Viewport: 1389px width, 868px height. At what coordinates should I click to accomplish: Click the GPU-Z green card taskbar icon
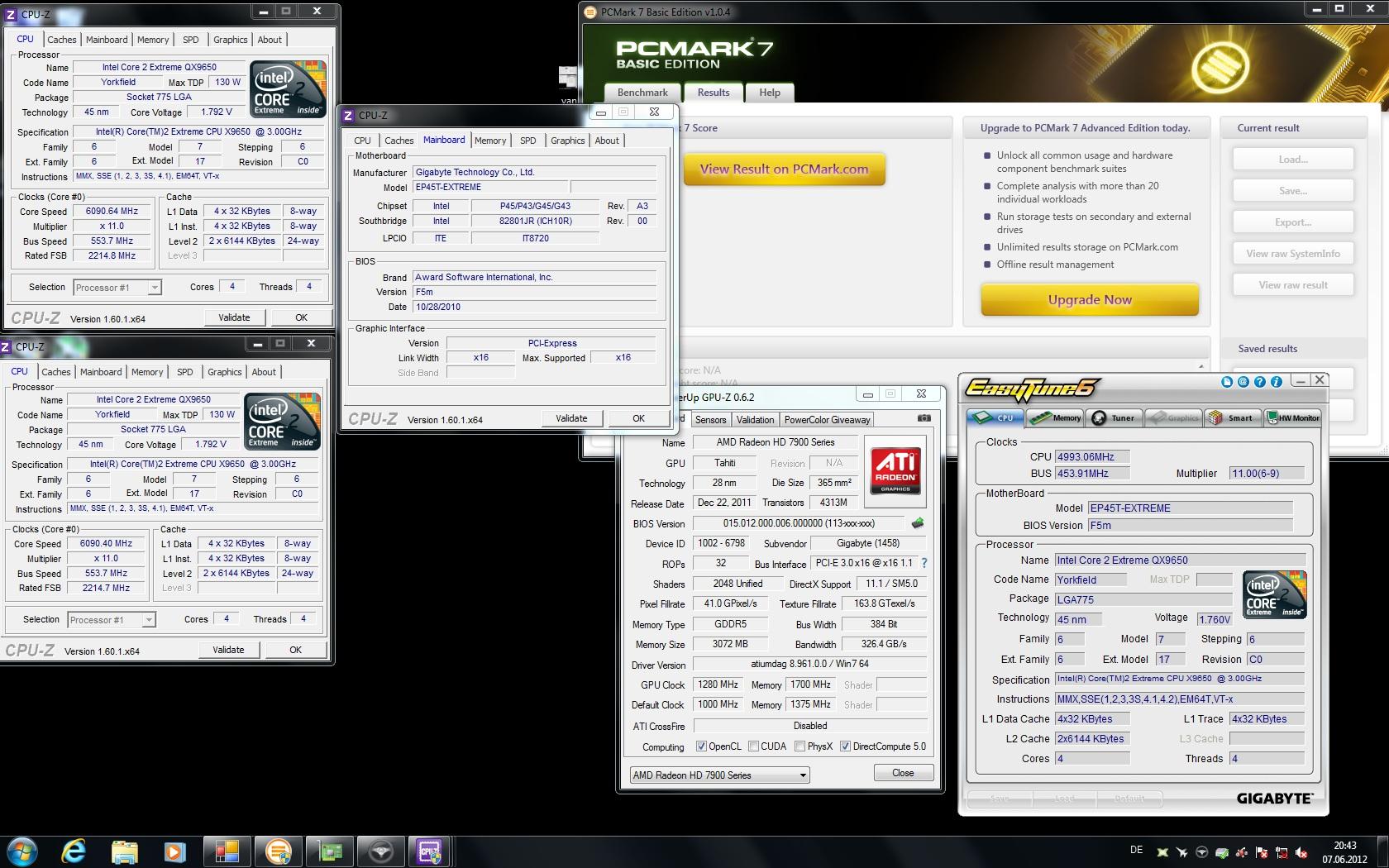point(330,851)
